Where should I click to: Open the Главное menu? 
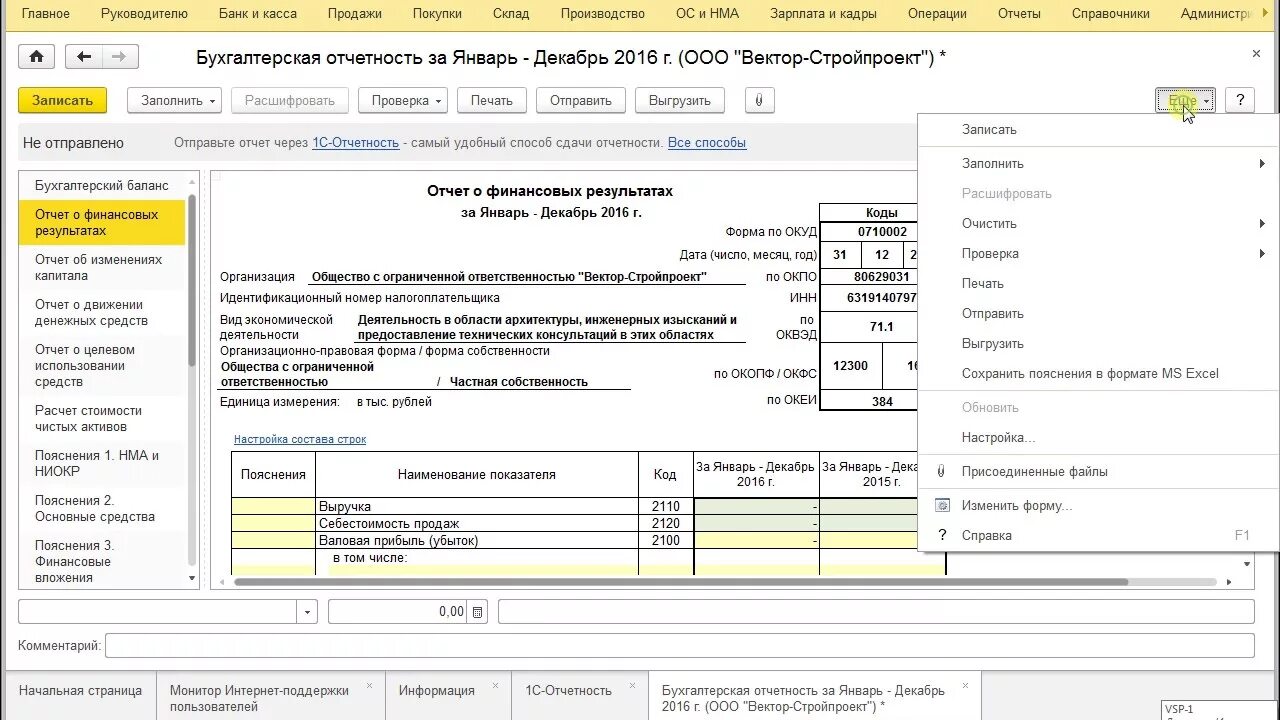[x=46, y=14]
